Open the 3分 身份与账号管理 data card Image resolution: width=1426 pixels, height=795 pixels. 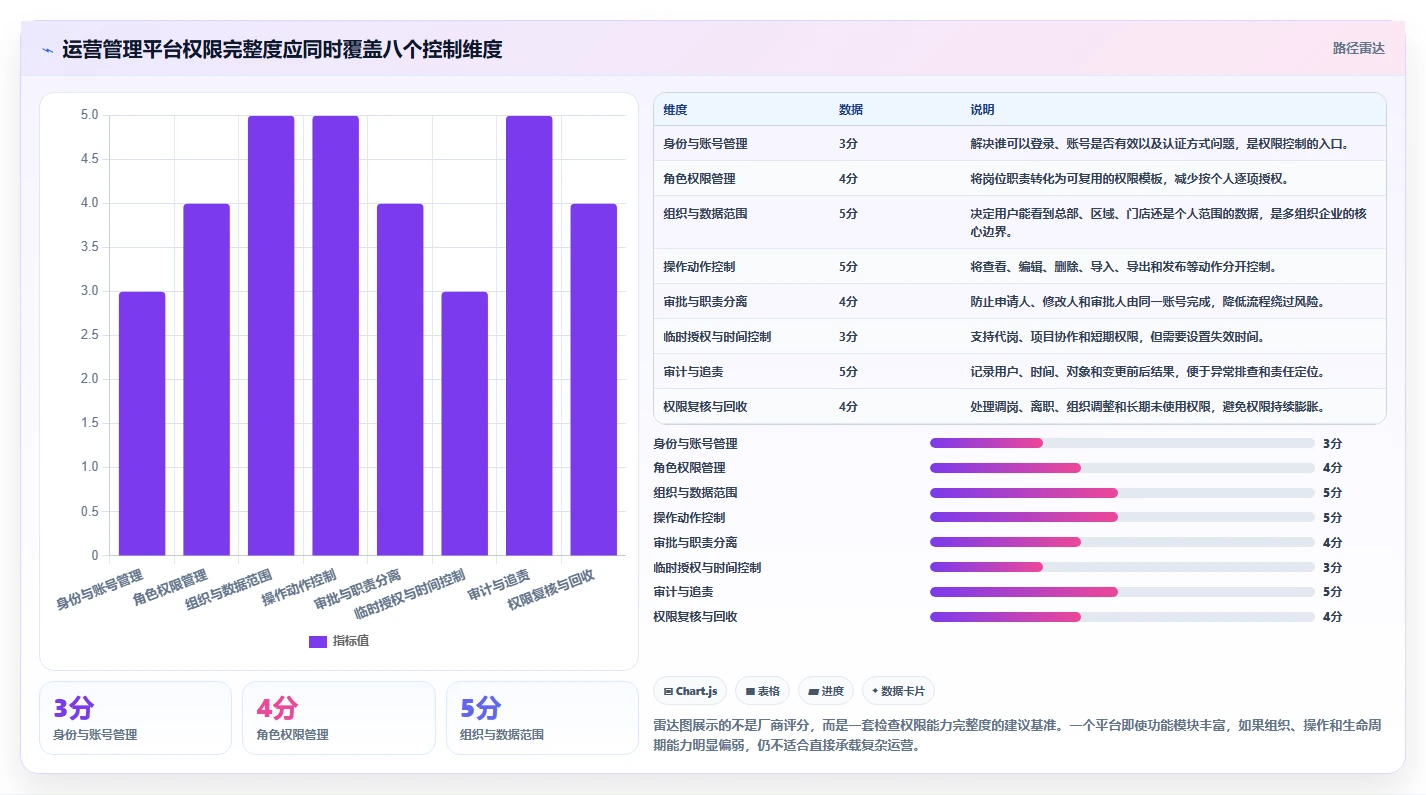[135, 718]
